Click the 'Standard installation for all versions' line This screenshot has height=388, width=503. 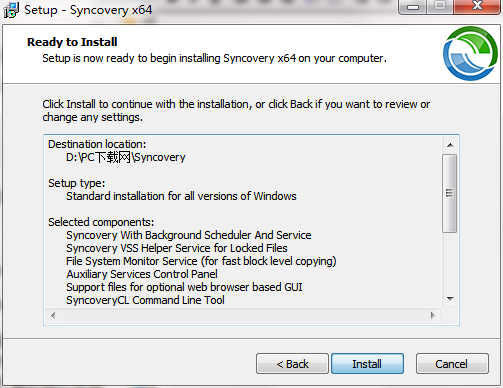tap(181, 196)
